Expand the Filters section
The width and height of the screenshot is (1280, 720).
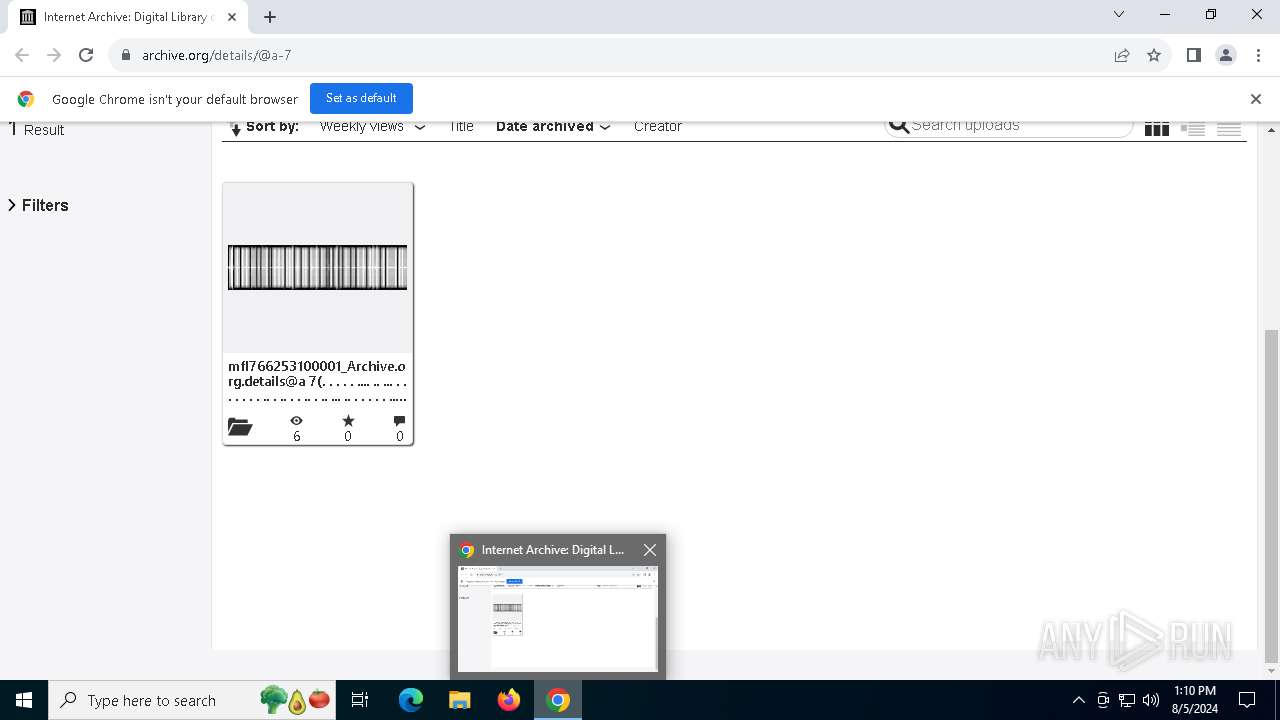pos(38,205)
